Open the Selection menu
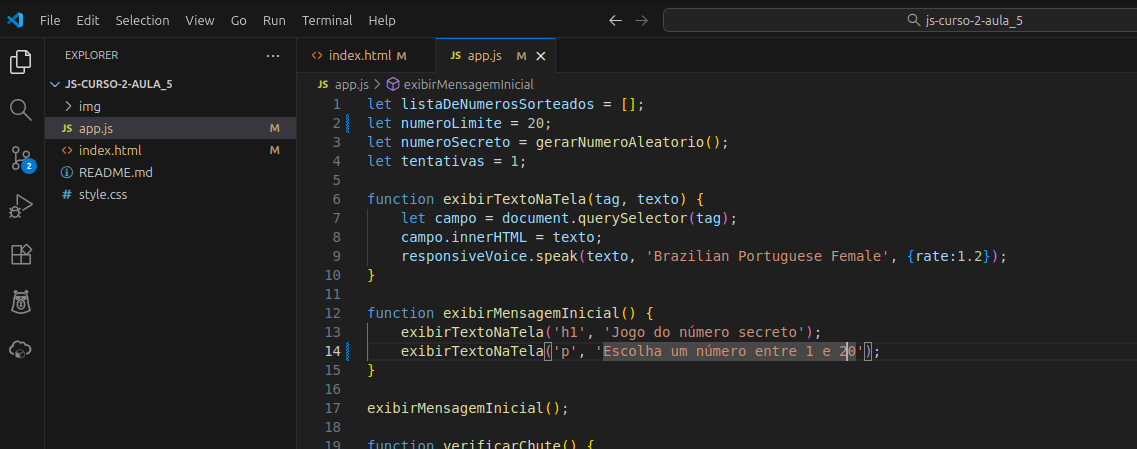This screenshot has height=449, width=1137. [142, 20]
